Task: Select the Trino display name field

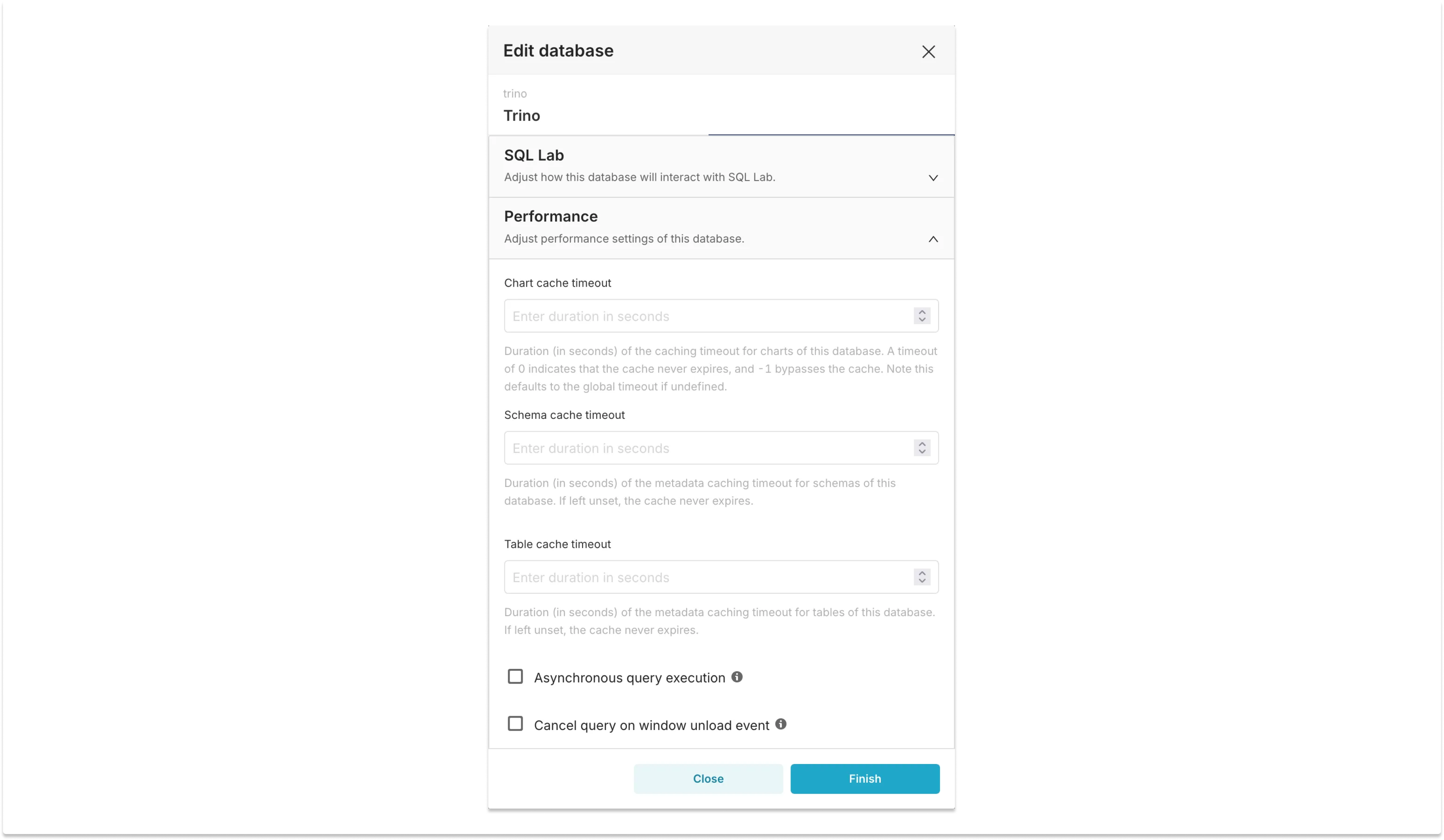Action: [630, 115]
